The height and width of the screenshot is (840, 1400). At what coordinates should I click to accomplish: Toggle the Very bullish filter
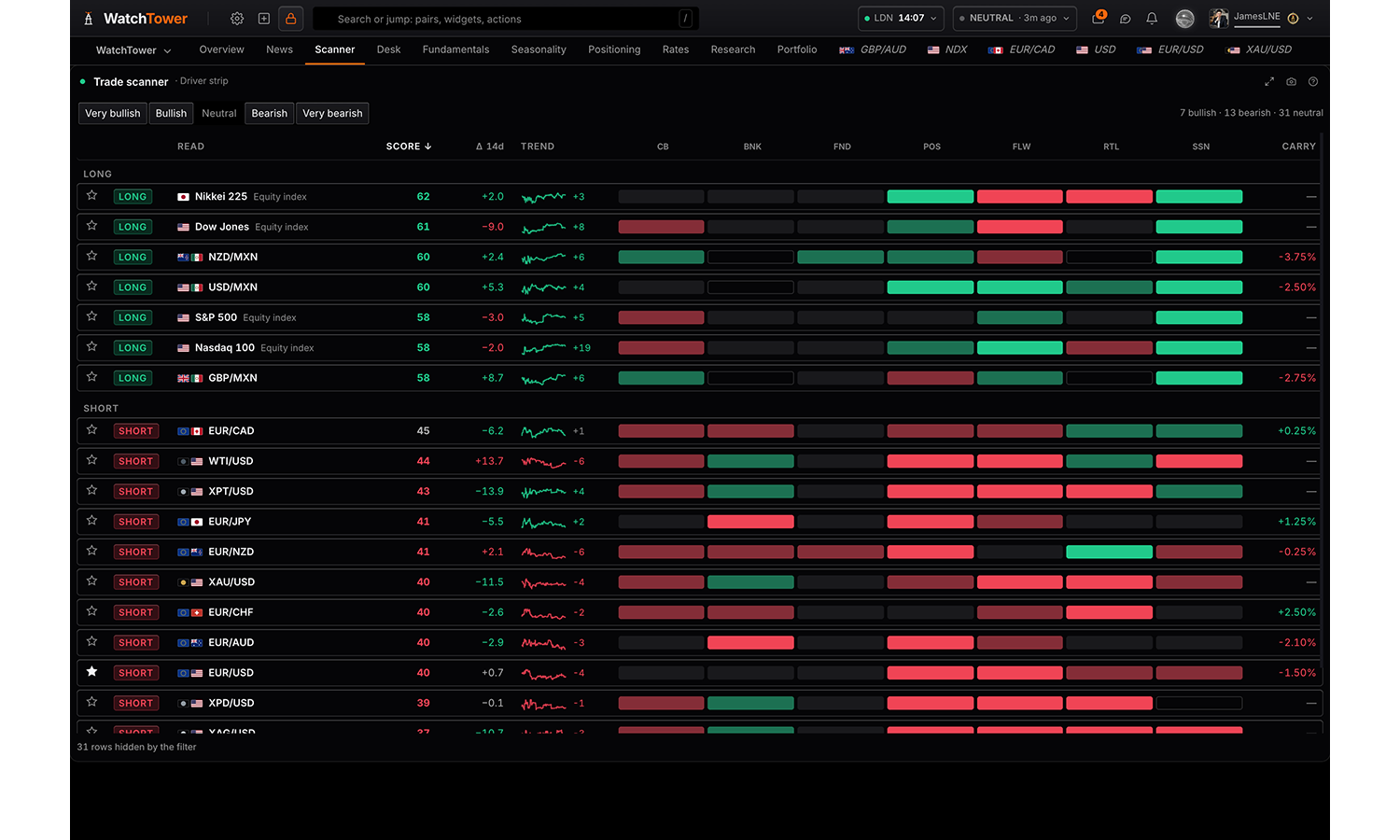[113, 113]
